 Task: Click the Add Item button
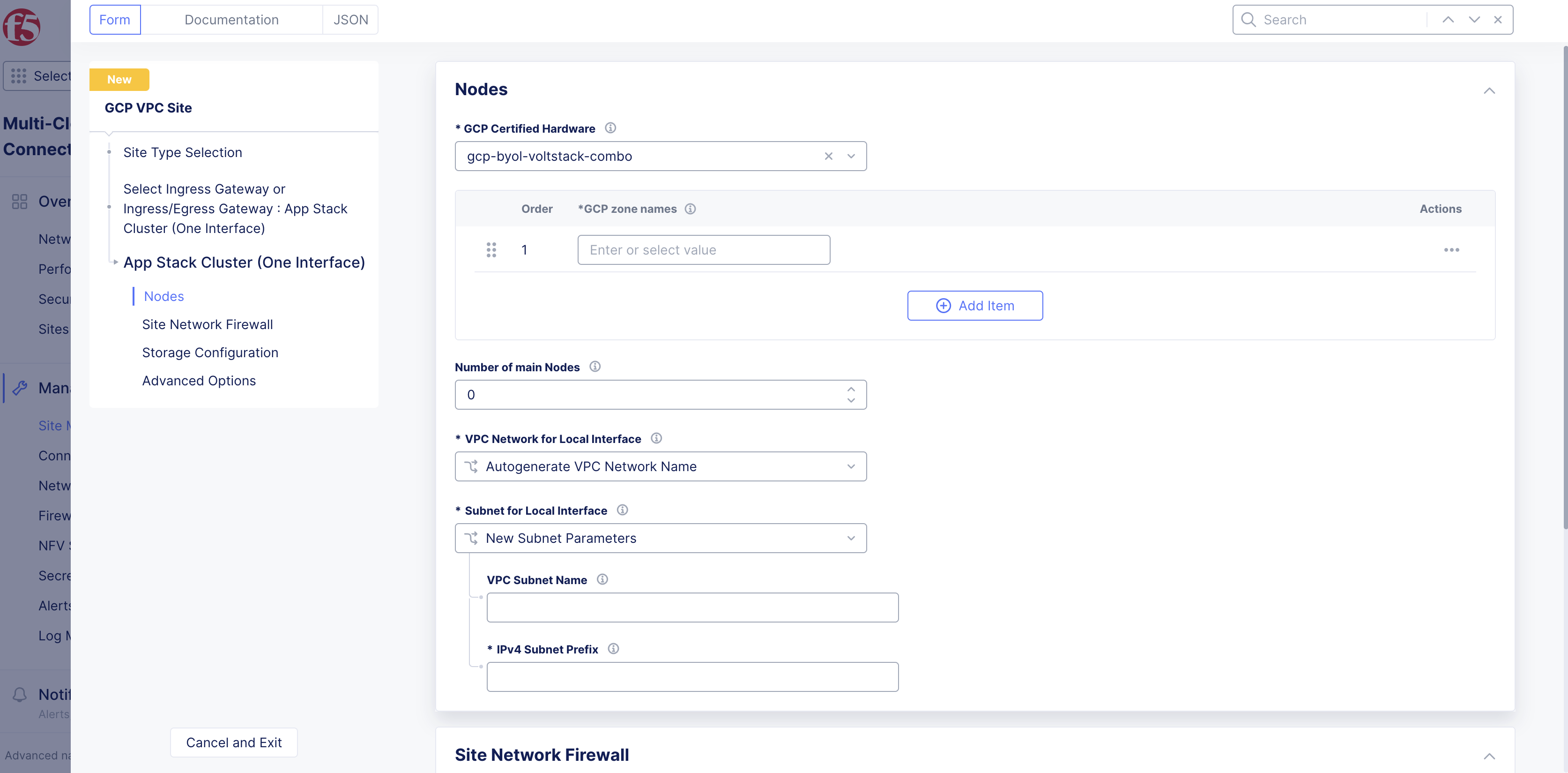974,305
